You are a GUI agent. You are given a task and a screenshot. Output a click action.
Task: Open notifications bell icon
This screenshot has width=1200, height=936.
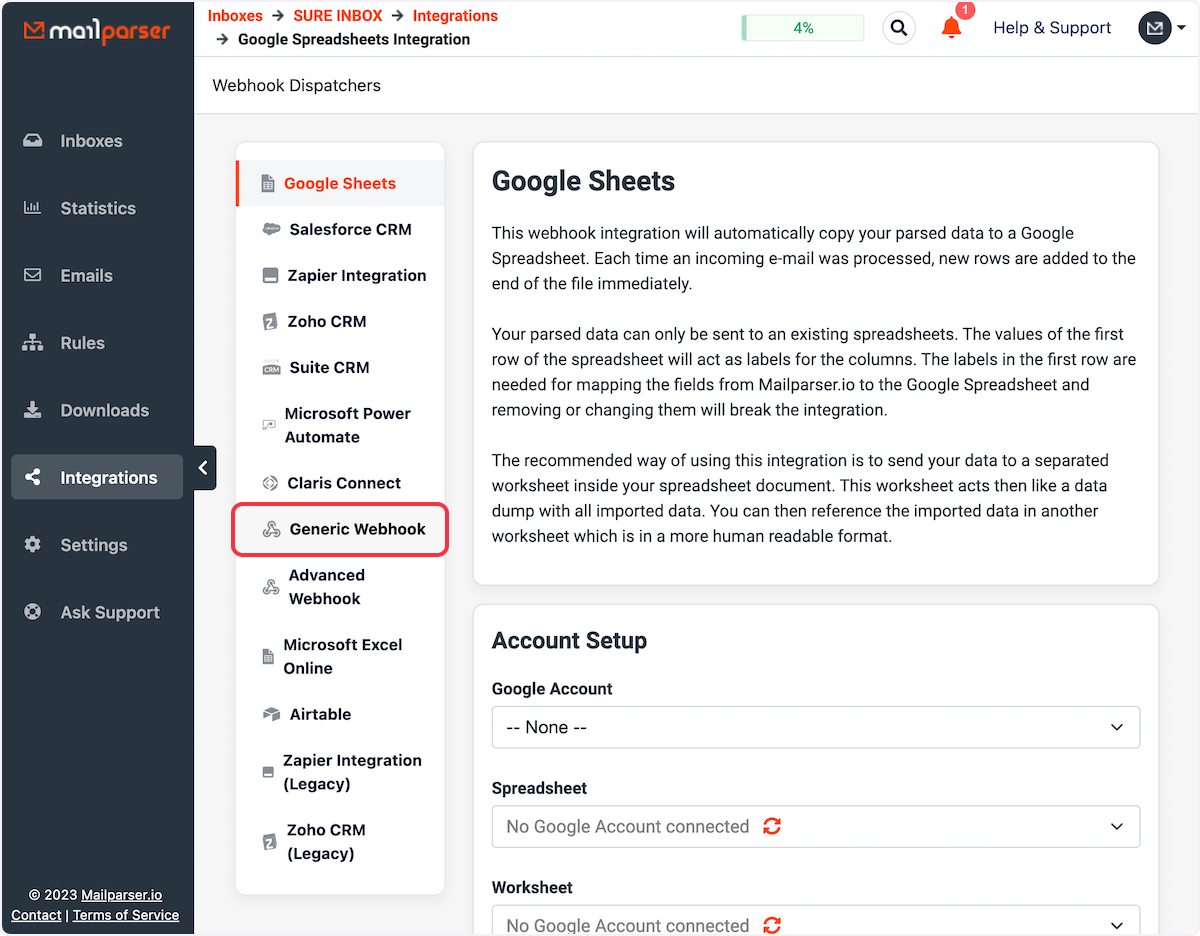[x=952, y=28]
